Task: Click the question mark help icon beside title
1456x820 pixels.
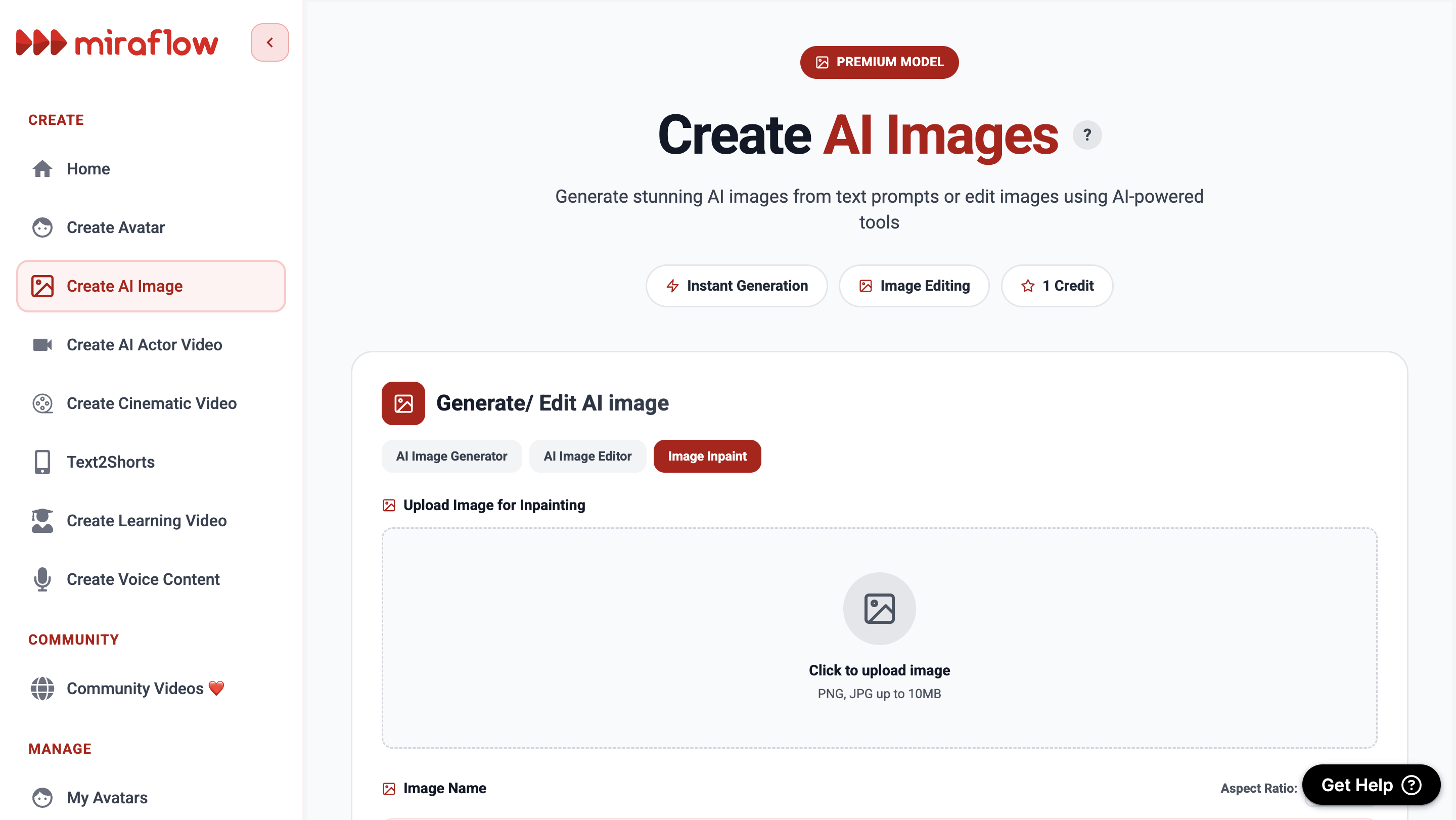Action: point(1086,135)
